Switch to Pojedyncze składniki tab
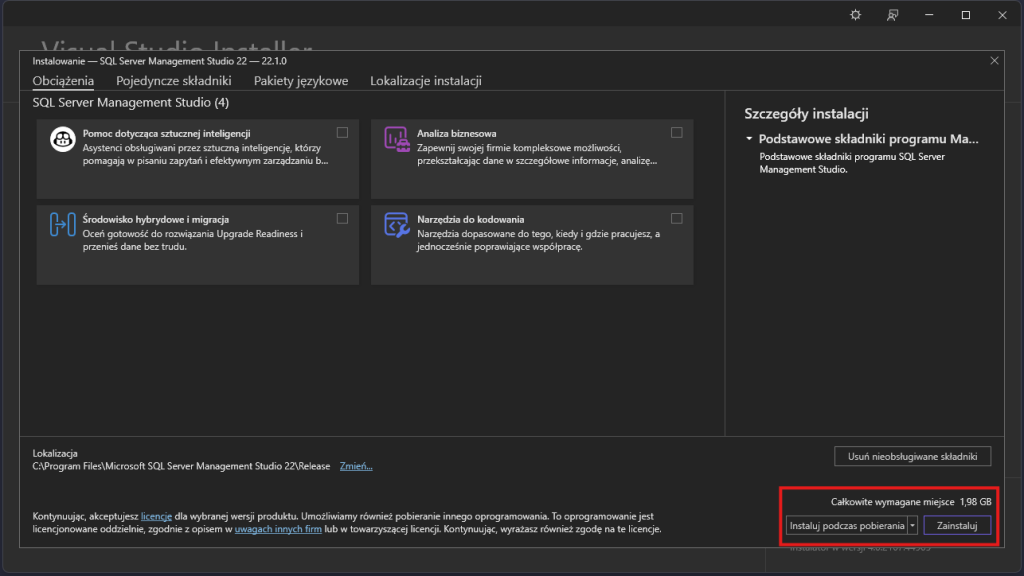Viewport: 1024px width, 576px height. (174, 81)
